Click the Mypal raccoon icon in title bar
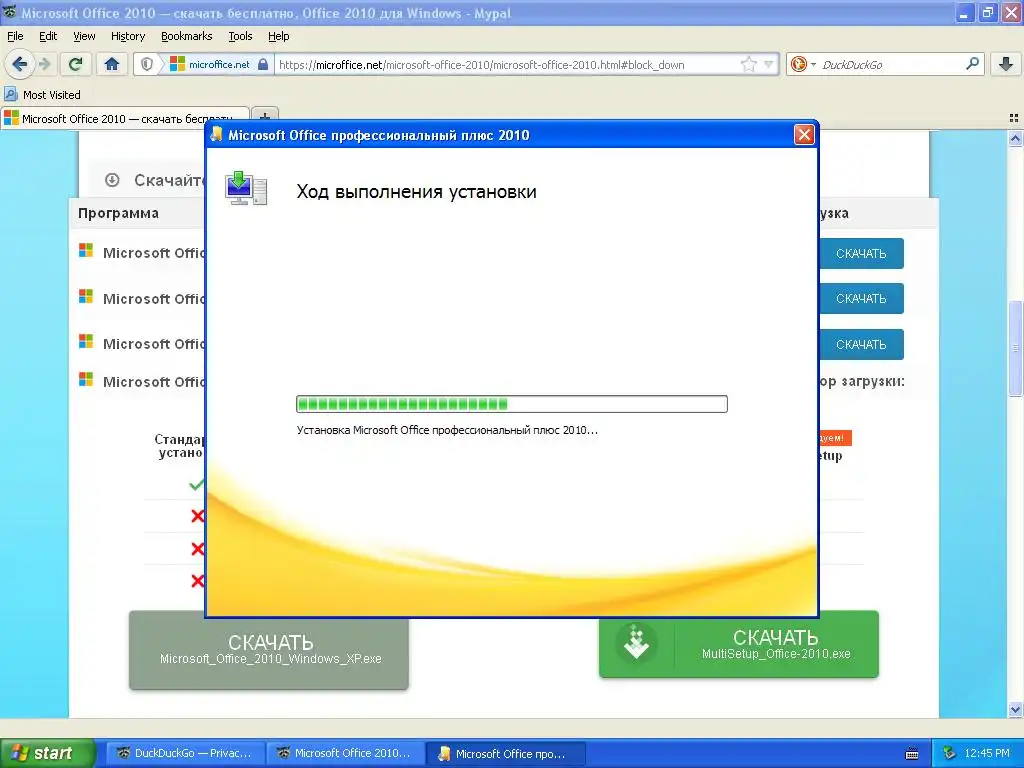The height and width of the screenshot is (768, 1024). [9, 12]
